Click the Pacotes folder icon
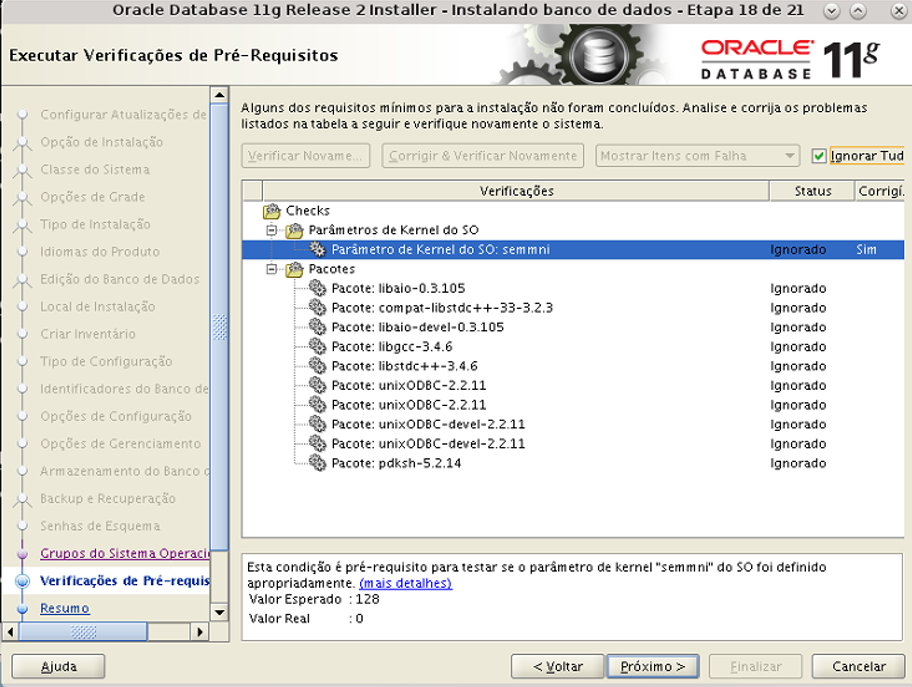The width and height of the screenshot is (912, 687). [x=294, y=269]
